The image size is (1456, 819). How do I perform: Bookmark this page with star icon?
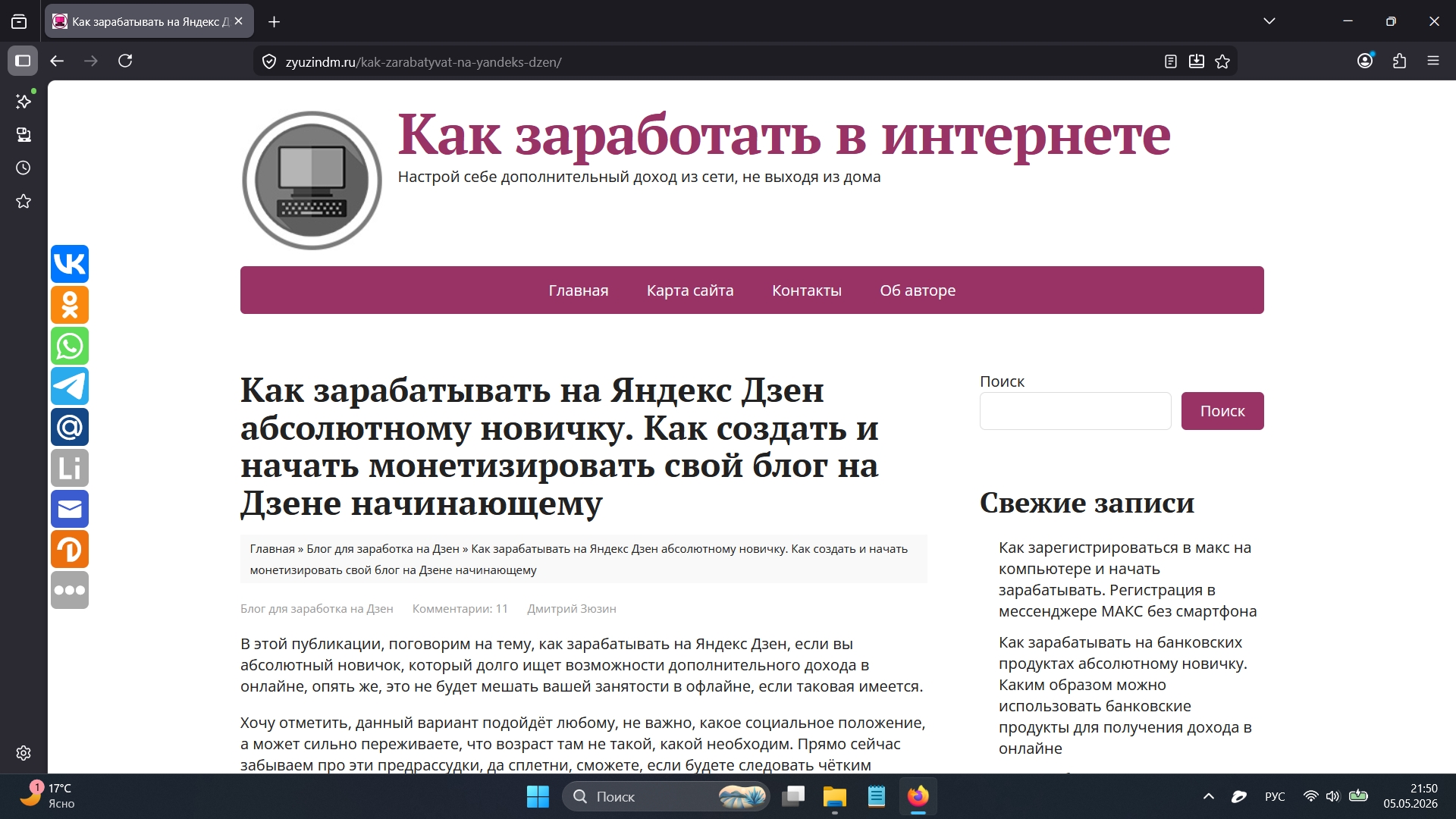[1222, 61]
